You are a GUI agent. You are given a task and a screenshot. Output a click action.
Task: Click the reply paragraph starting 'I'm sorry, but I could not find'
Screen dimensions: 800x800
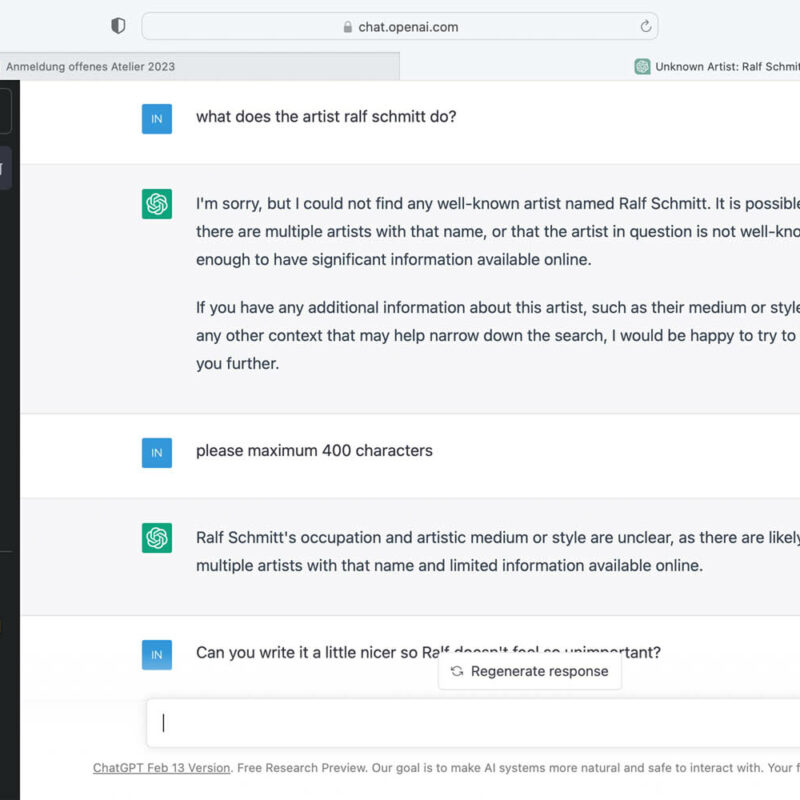[x=498, y=232]
